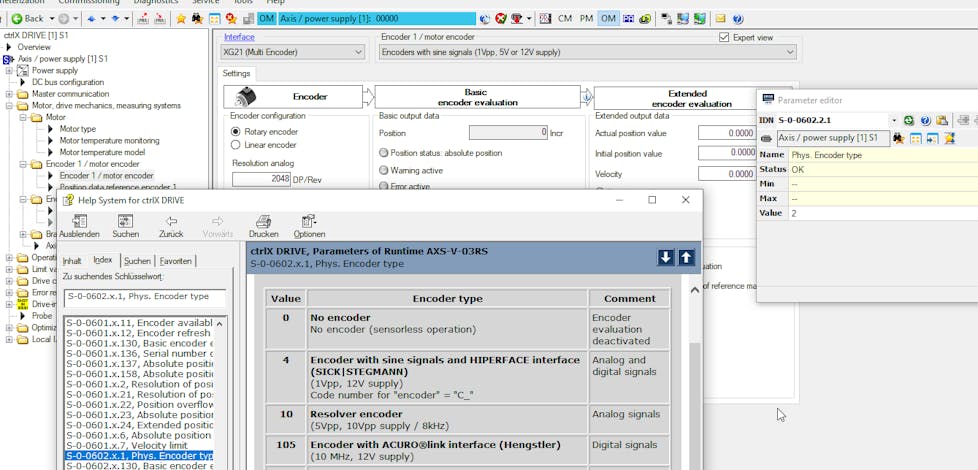Switch to the Favoriten tab in help

[x=176, y=260]
